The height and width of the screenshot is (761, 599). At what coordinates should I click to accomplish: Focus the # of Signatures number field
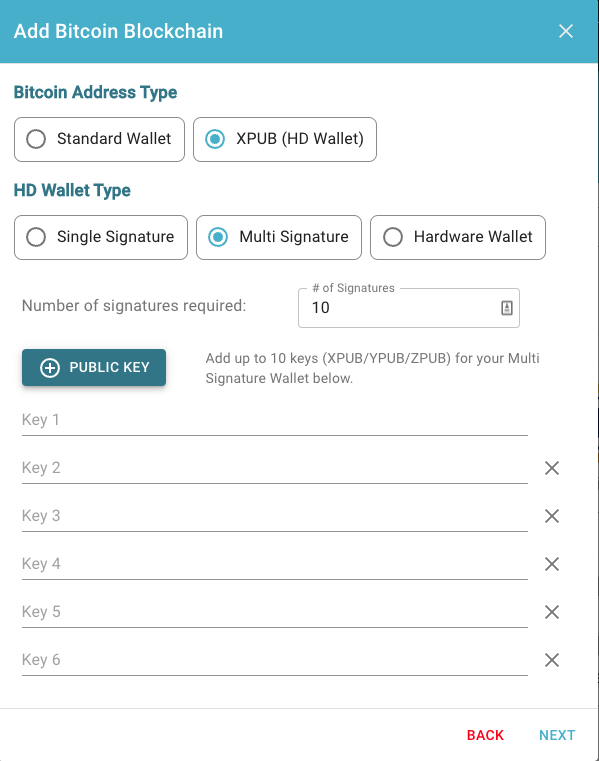(409, 308)
